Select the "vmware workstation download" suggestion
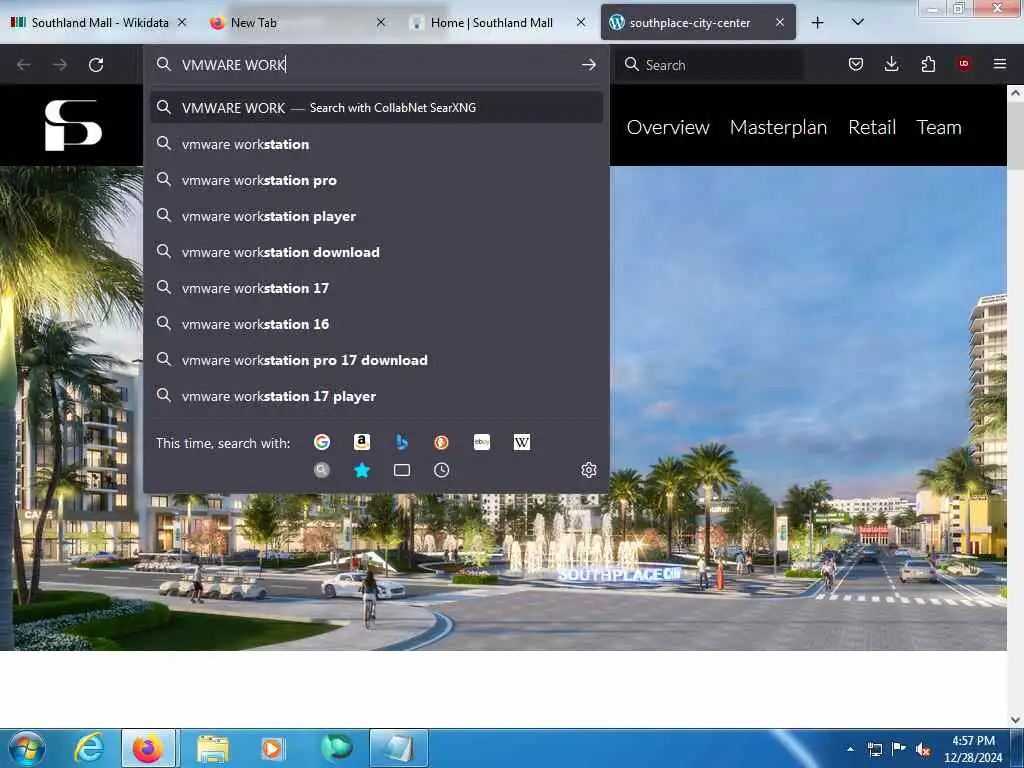Viewport: 1024px width, 768px height. coord(376,252)
